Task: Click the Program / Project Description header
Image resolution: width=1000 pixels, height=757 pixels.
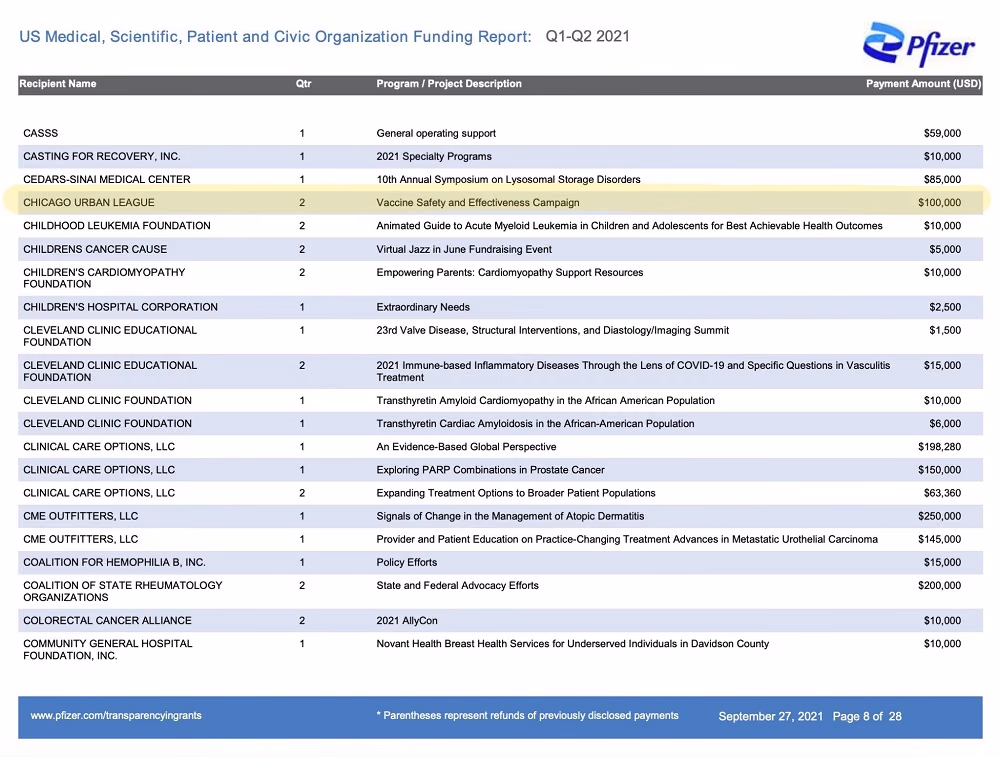Action: (x=449, y=84)
